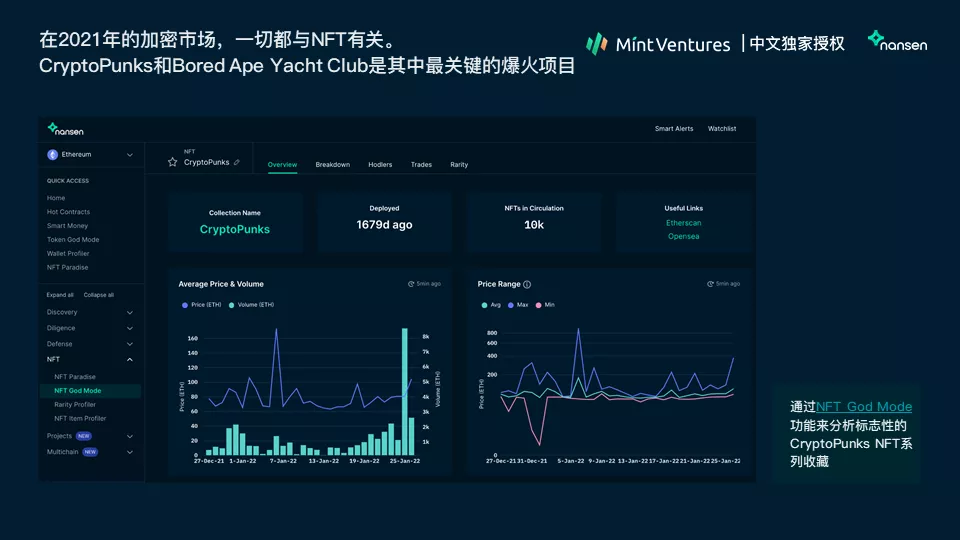Click the Nansen logo in dashboard header
The height and width of the screenshot is (540, 960).
(66, 129)
